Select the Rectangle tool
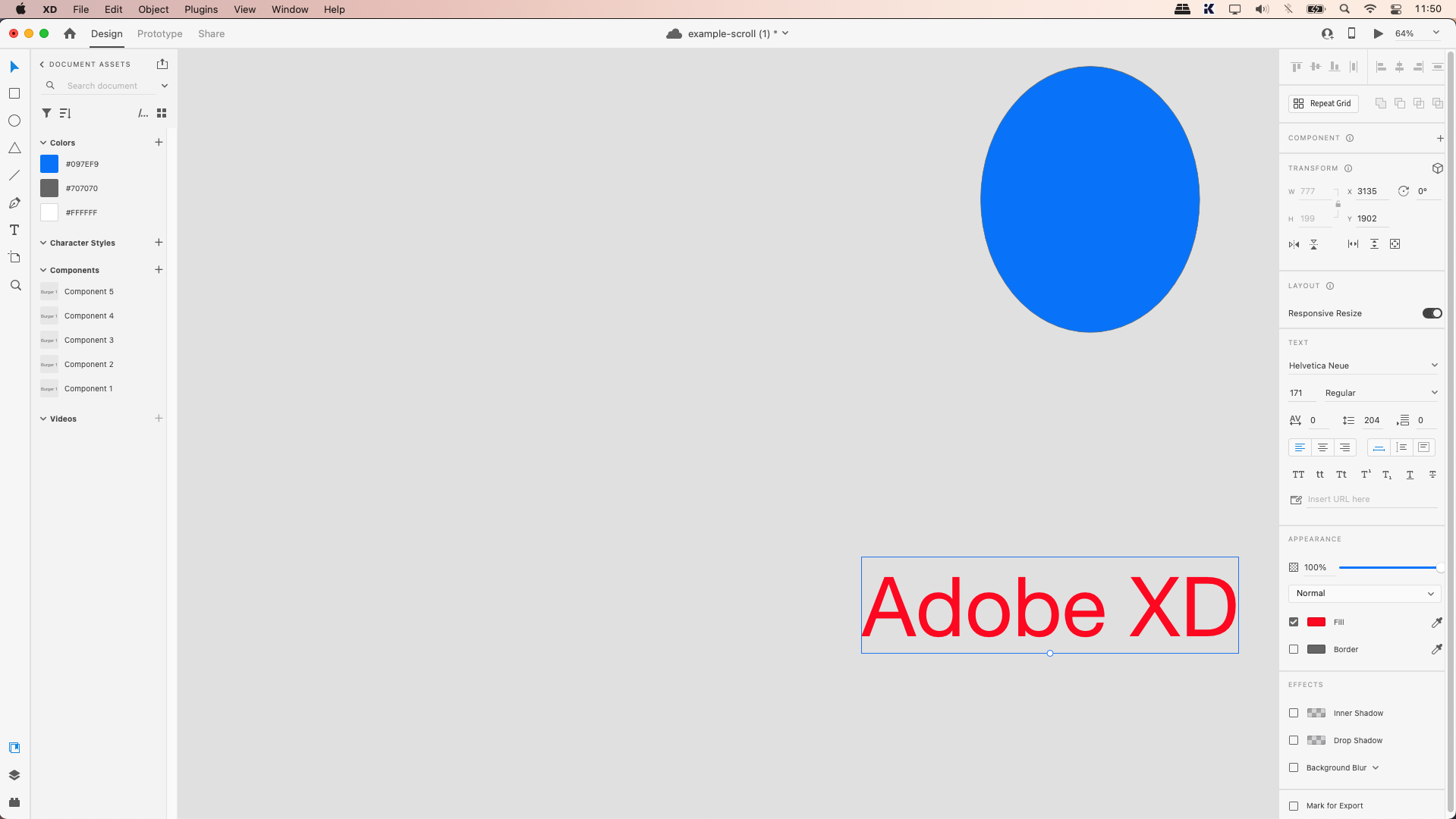Screen dimensions: 1456x819 (x=14, y=93)
